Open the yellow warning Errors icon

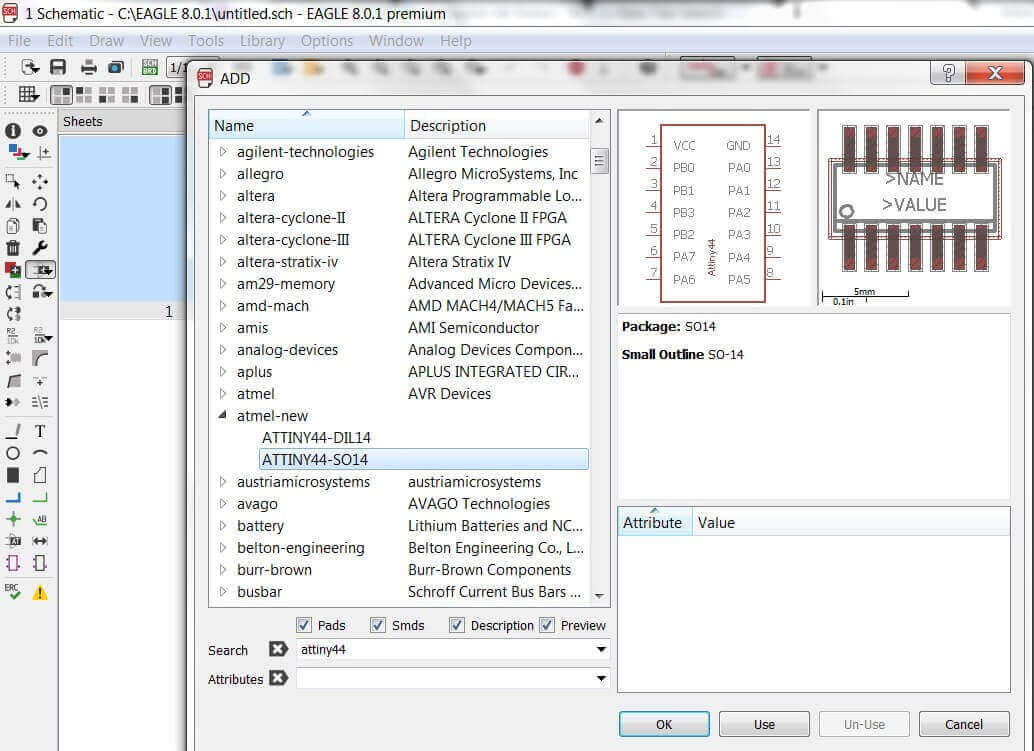pyautogui.click(x=40, y=593)
